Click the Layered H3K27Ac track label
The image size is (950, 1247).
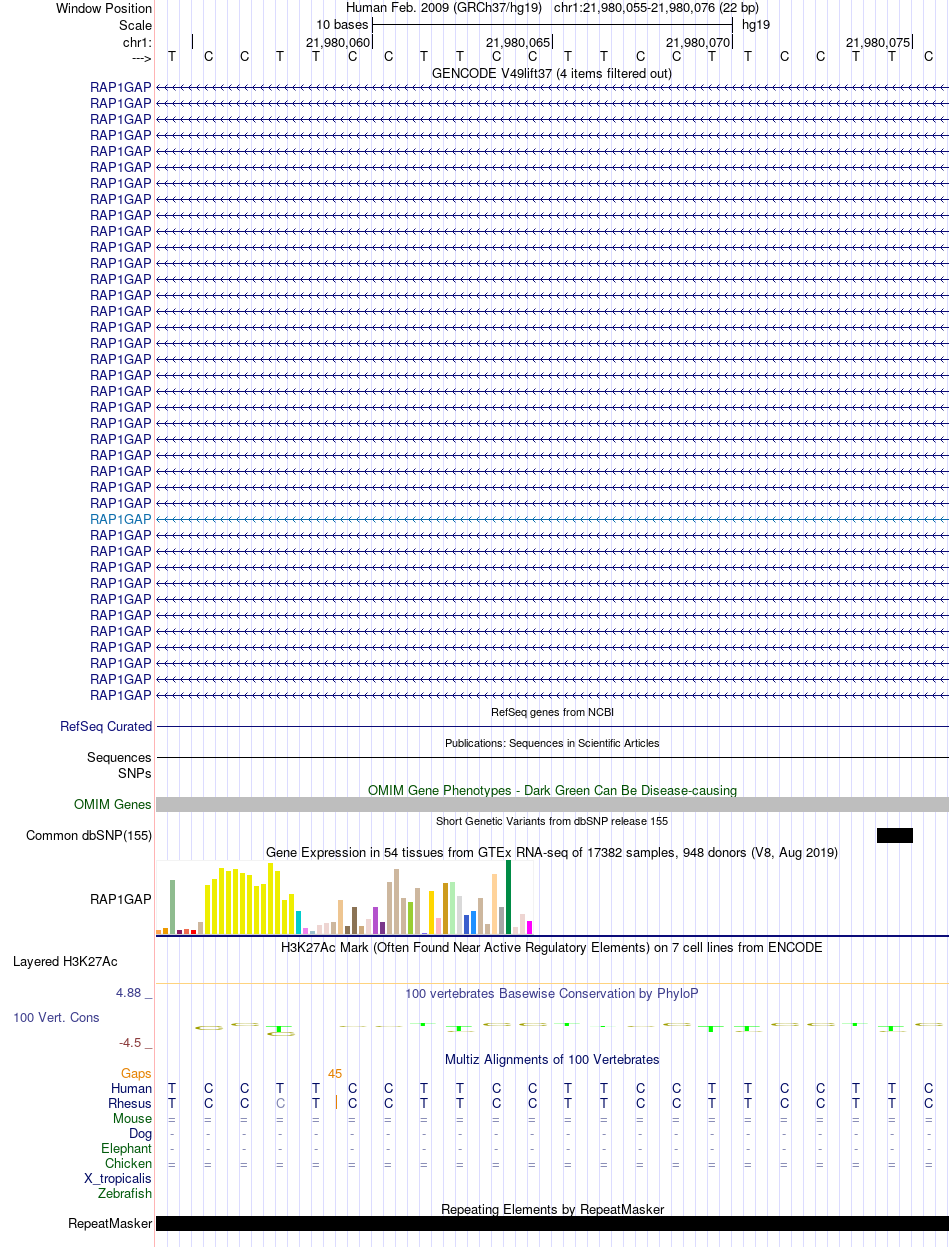click(x=65, y=962)
